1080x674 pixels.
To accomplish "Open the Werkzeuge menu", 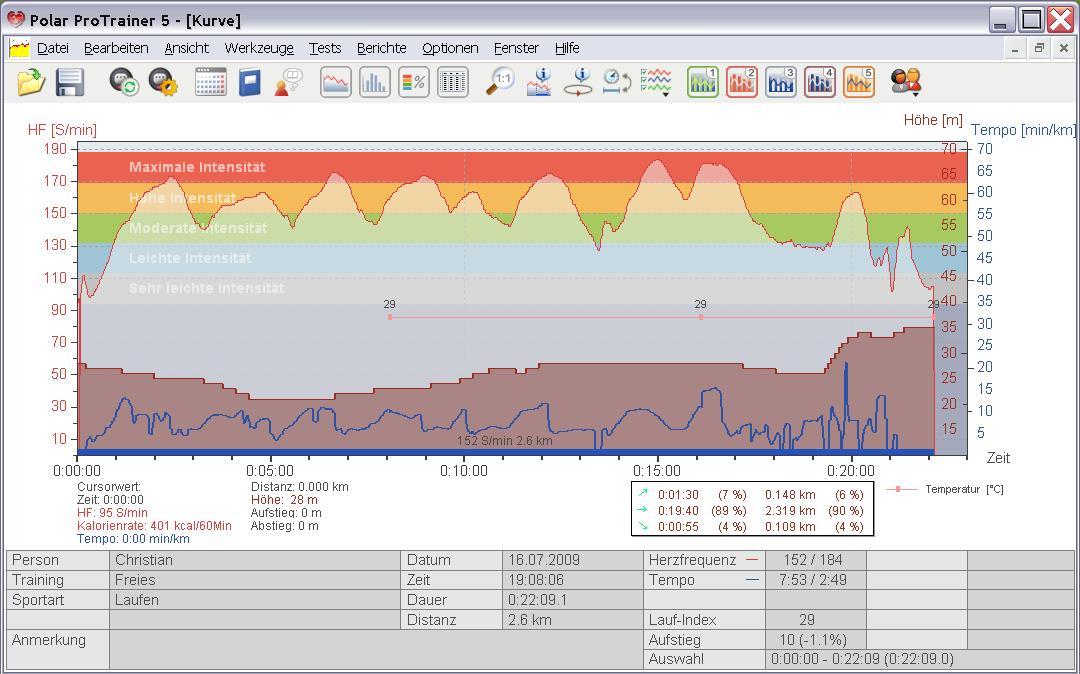I will click(x=259, y=48).
